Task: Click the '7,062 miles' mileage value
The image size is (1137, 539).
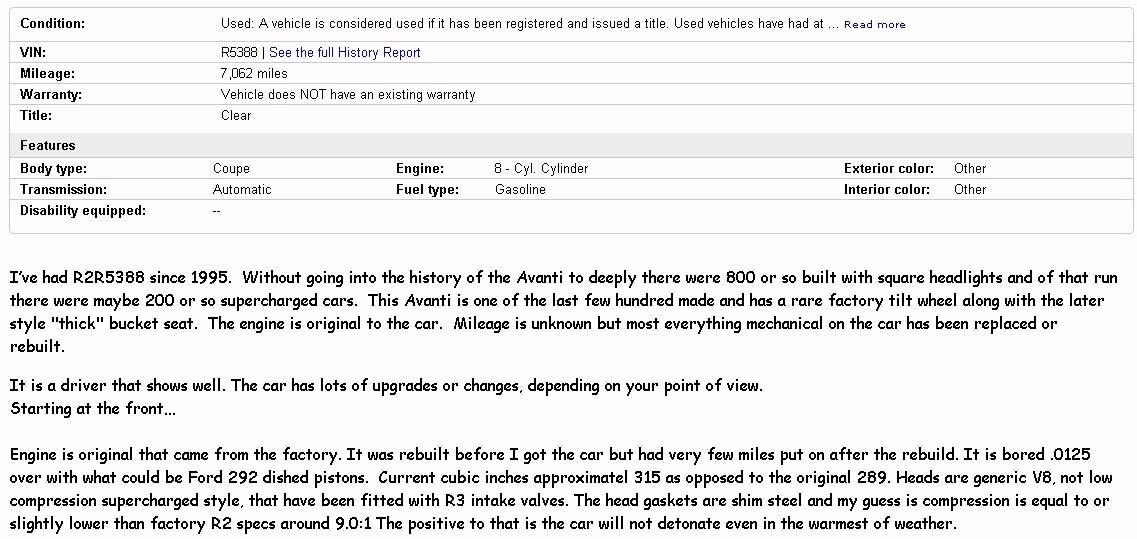Action: [254, 73]
